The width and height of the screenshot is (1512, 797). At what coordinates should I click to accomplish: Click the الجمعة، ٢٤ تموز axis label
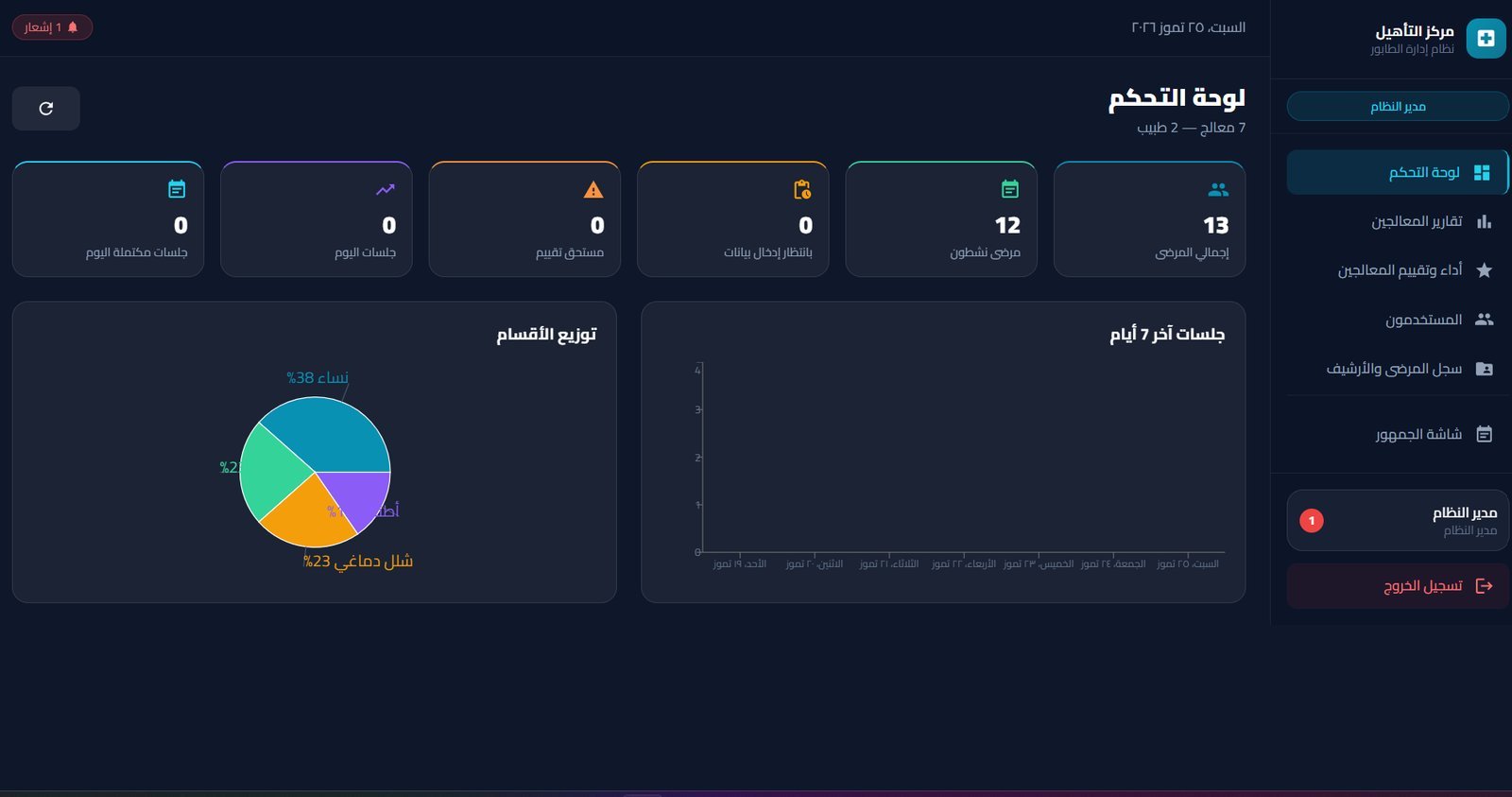[1113, 564]
